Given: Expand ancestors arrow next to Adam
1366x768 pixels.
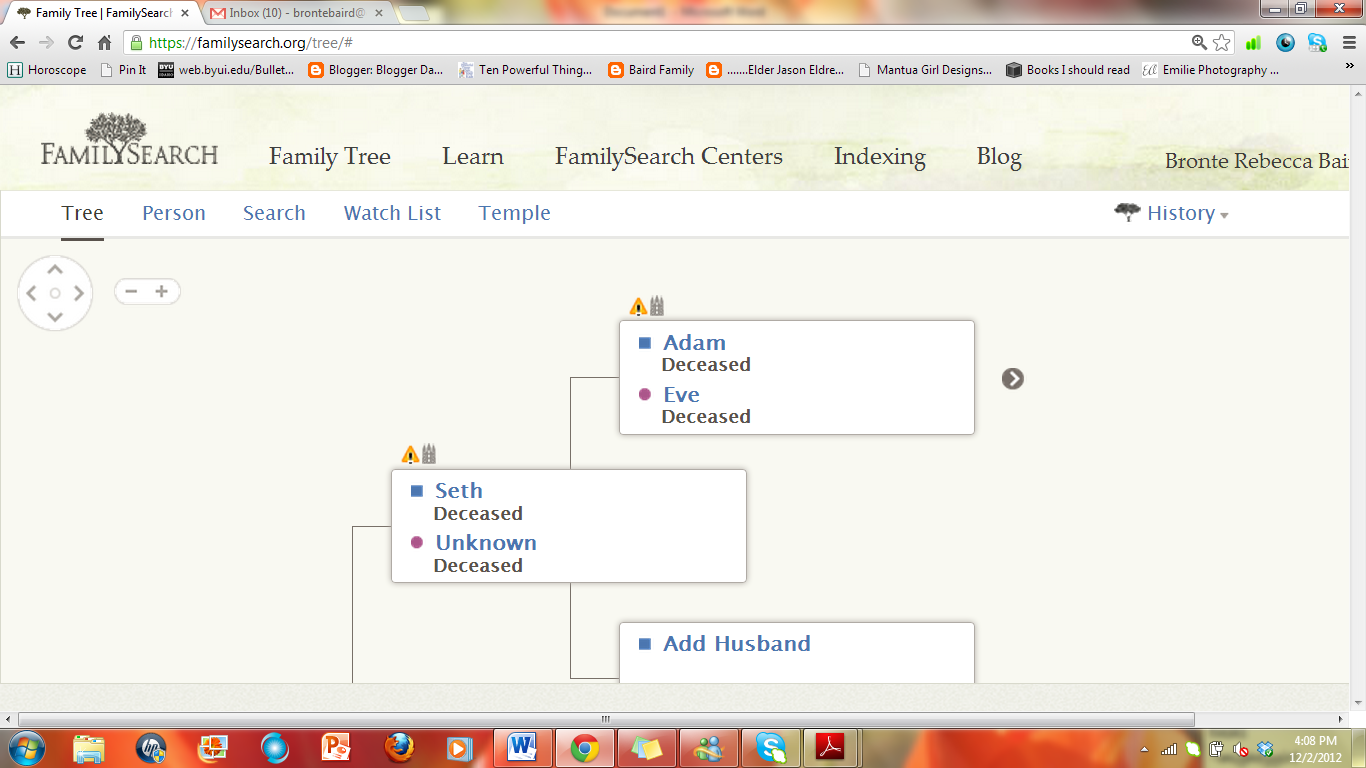Looking at the screenshot, I should [x=1013, y=378].
